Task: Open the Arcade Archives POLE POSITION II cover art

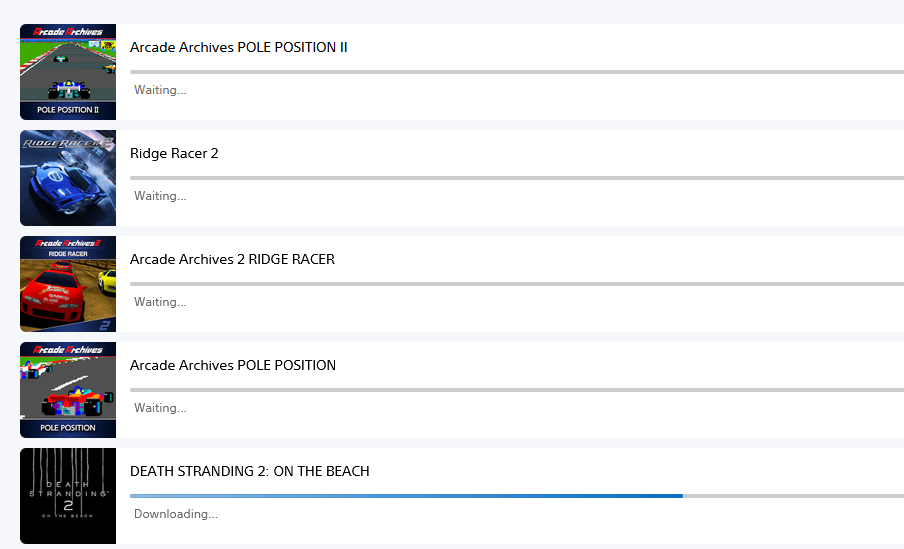Action: point(68,72)
